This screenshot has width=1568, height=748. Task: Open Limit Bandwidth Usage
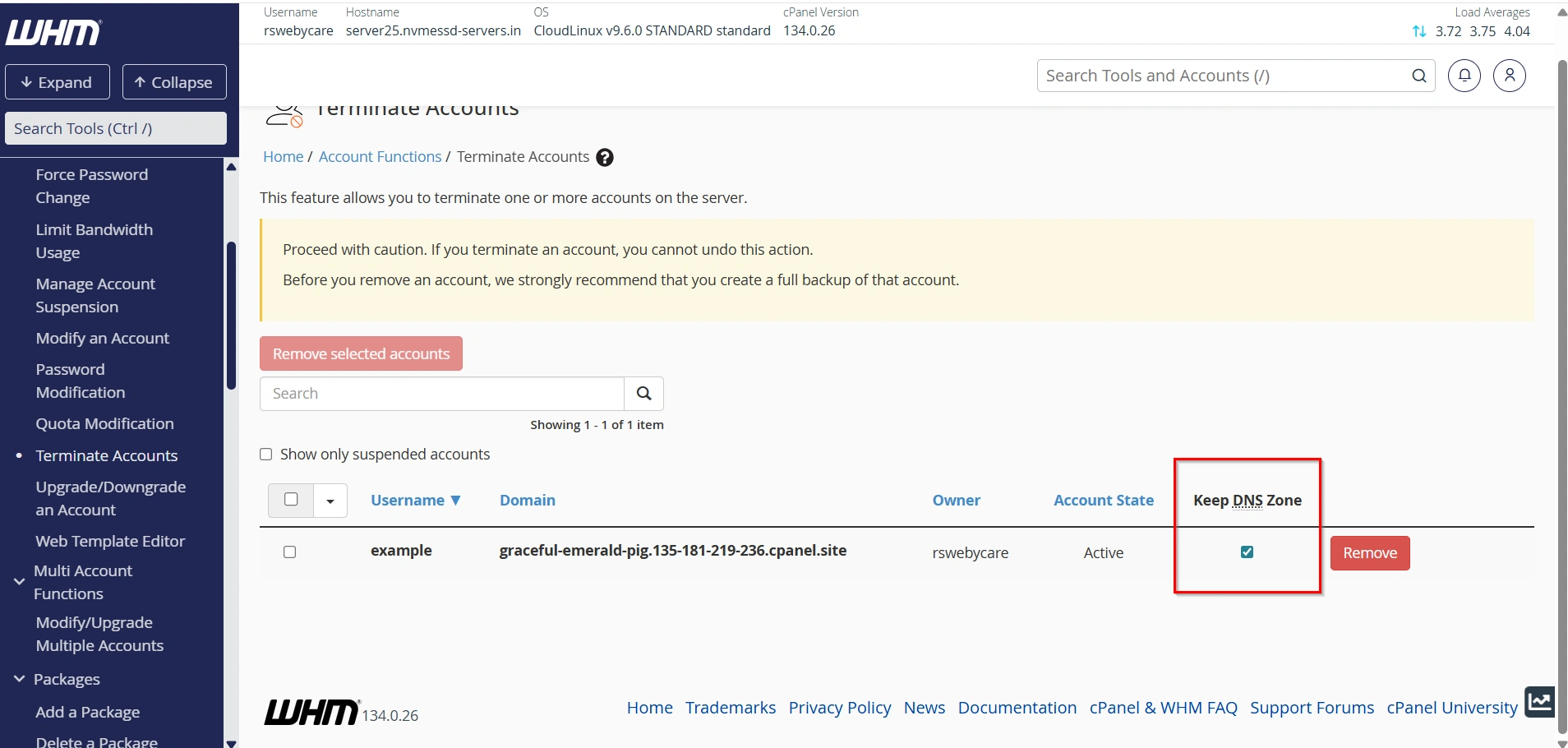(x=95, y=241)
